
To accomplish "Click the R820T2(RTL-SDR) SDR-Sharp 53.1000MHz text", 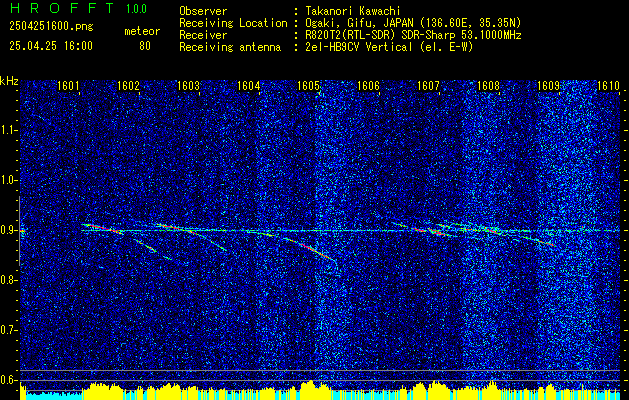I will tap(413, 35).
